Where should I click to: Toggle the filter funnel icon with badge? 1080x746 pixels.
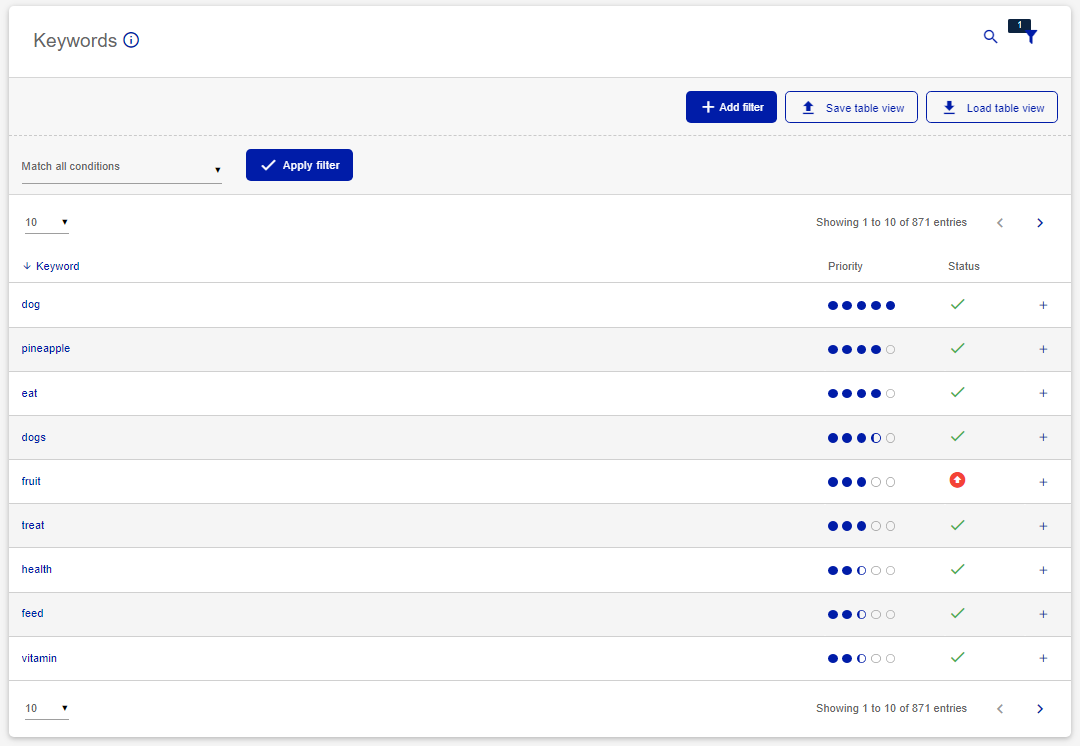point(1030,37)
